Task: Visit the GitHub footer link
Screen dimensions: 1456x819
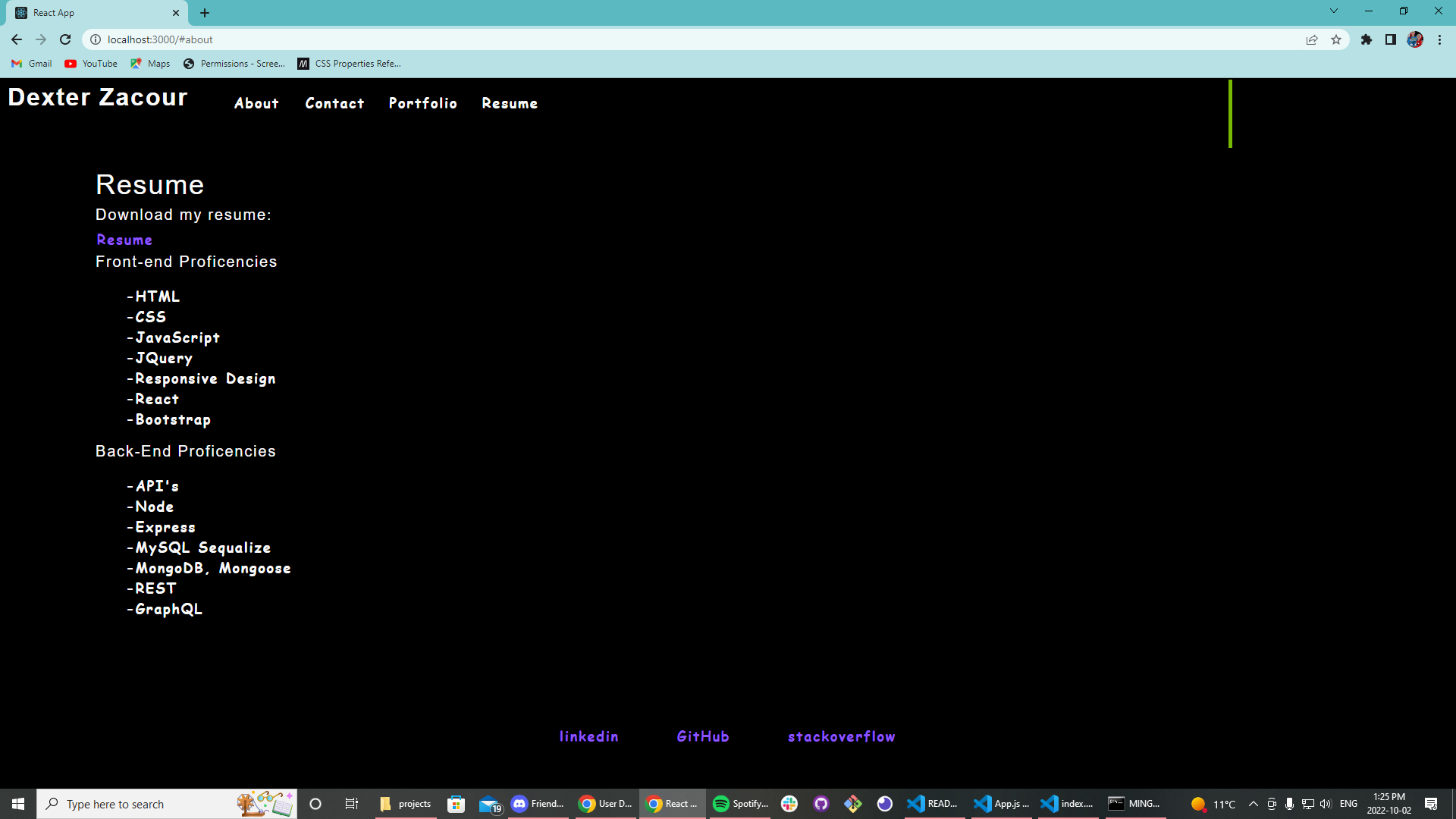Action: (702, 737)
